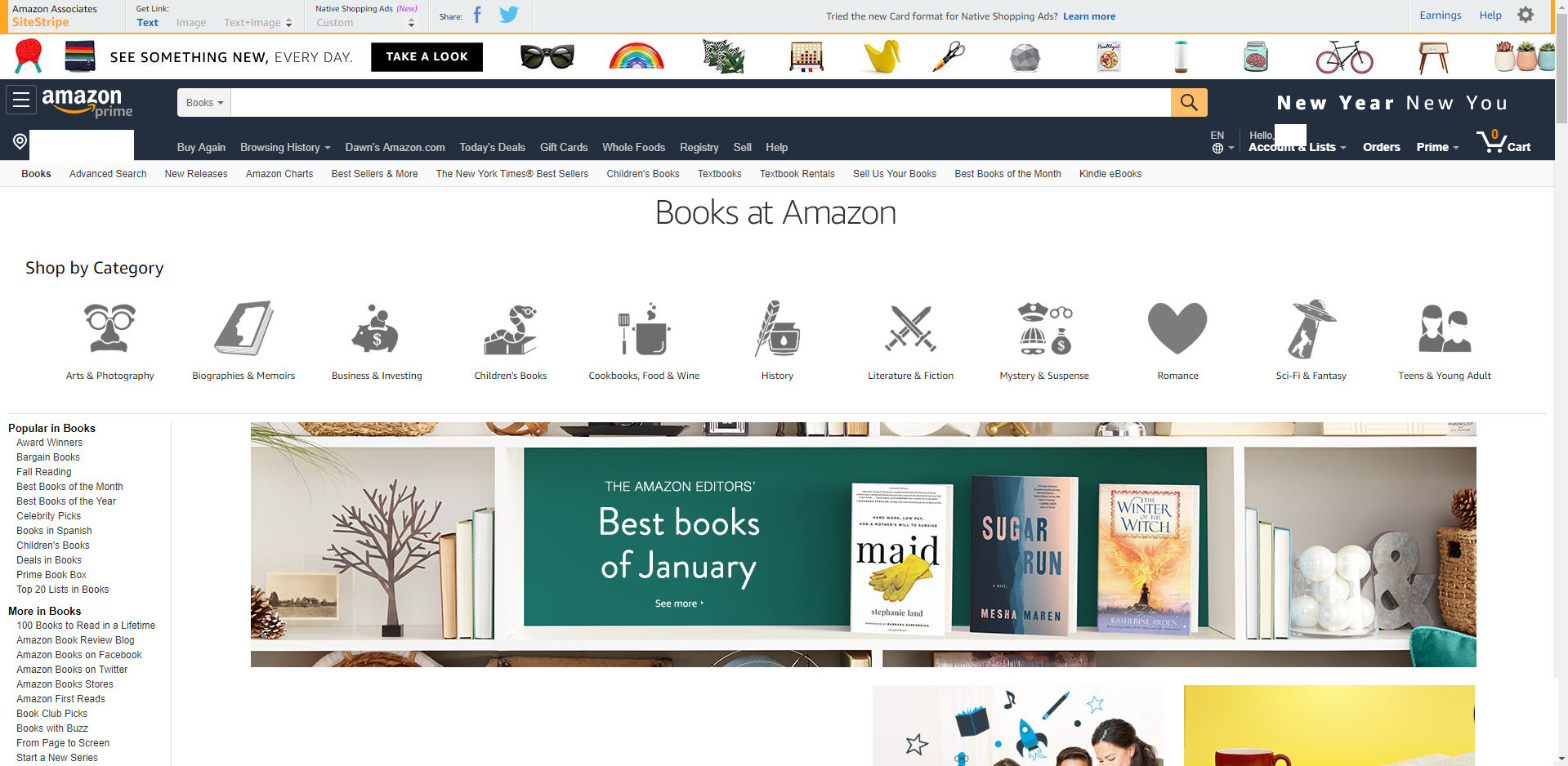The width and height of the screenshot is (1568, 766).
Task: Share via the Facebook icon
Action: point(477,16)
